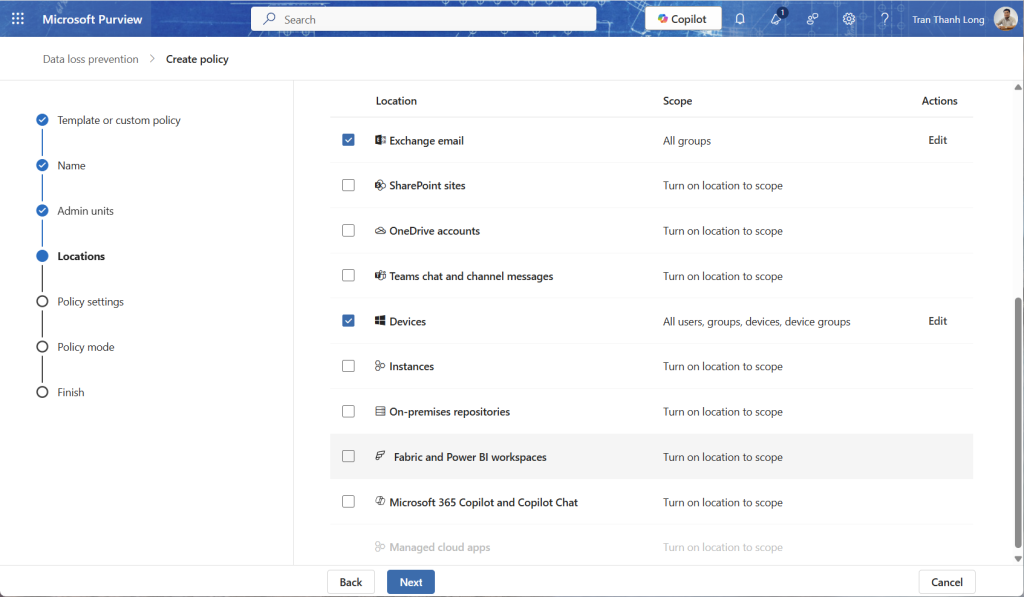Focus the Search input field

click(x=430, y=19)
